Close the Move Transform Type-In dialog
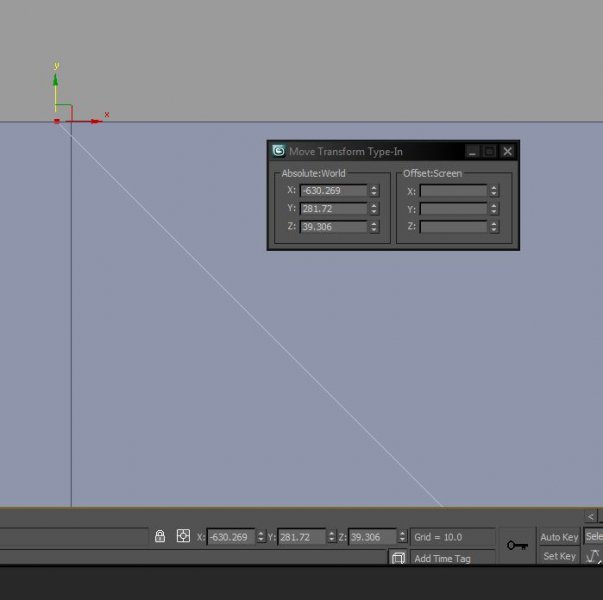This screenshot has width=603, height=600. click(x=508, y=152)
